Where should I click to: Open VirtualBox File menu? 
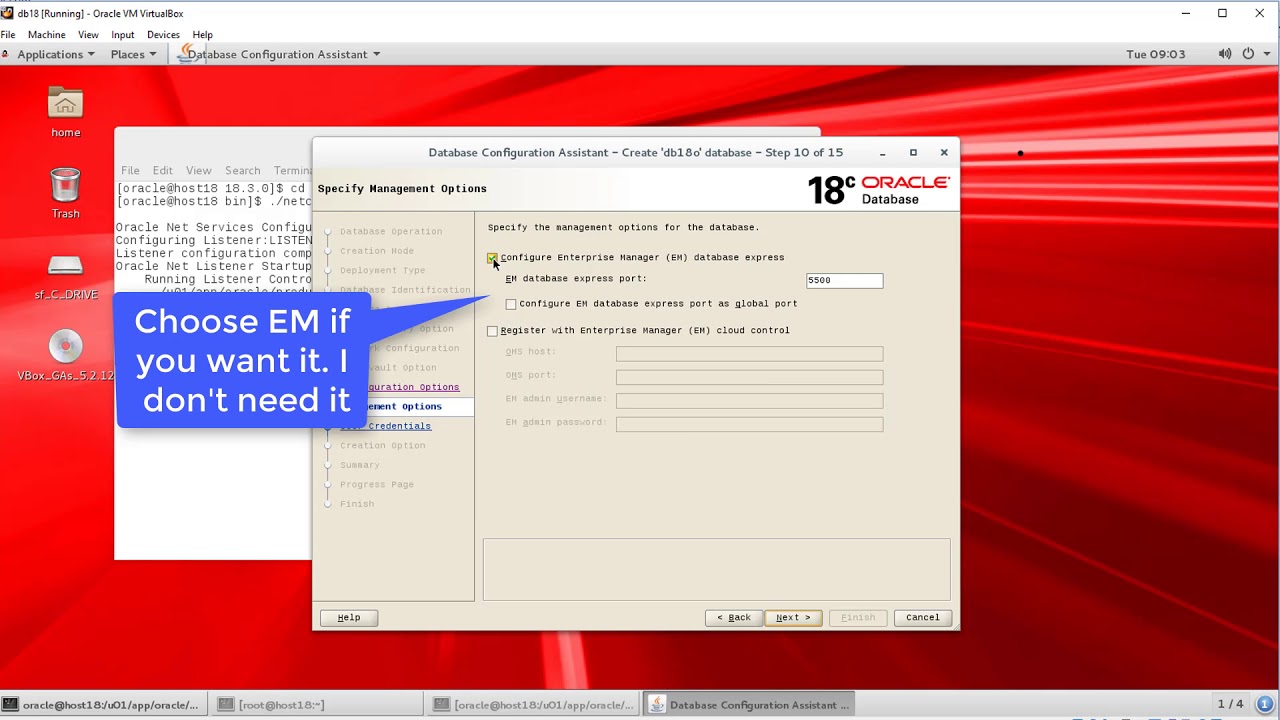coord(8,34)
